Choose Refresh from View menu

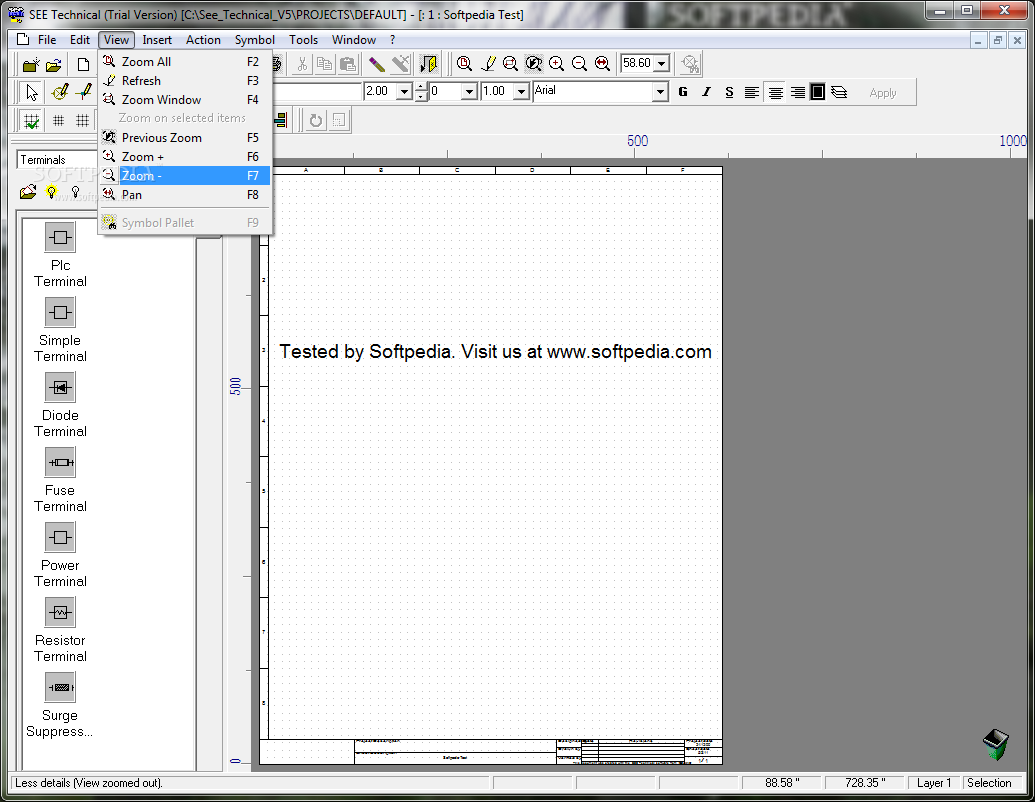(185, 81)
